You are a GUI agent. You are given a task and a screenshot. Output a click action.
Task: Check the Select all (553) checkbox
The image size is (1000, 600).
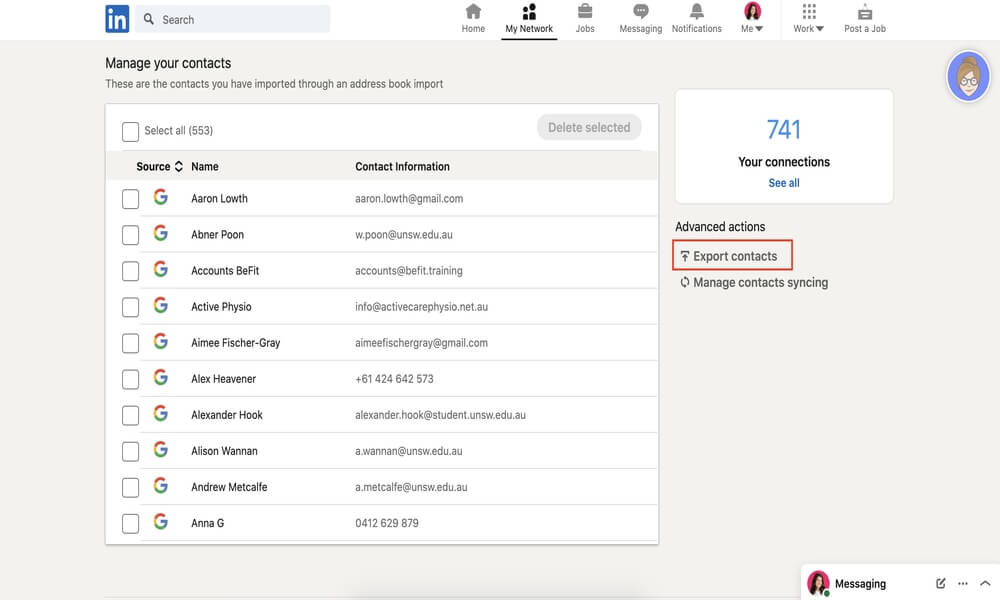click(x=130, y=131)
